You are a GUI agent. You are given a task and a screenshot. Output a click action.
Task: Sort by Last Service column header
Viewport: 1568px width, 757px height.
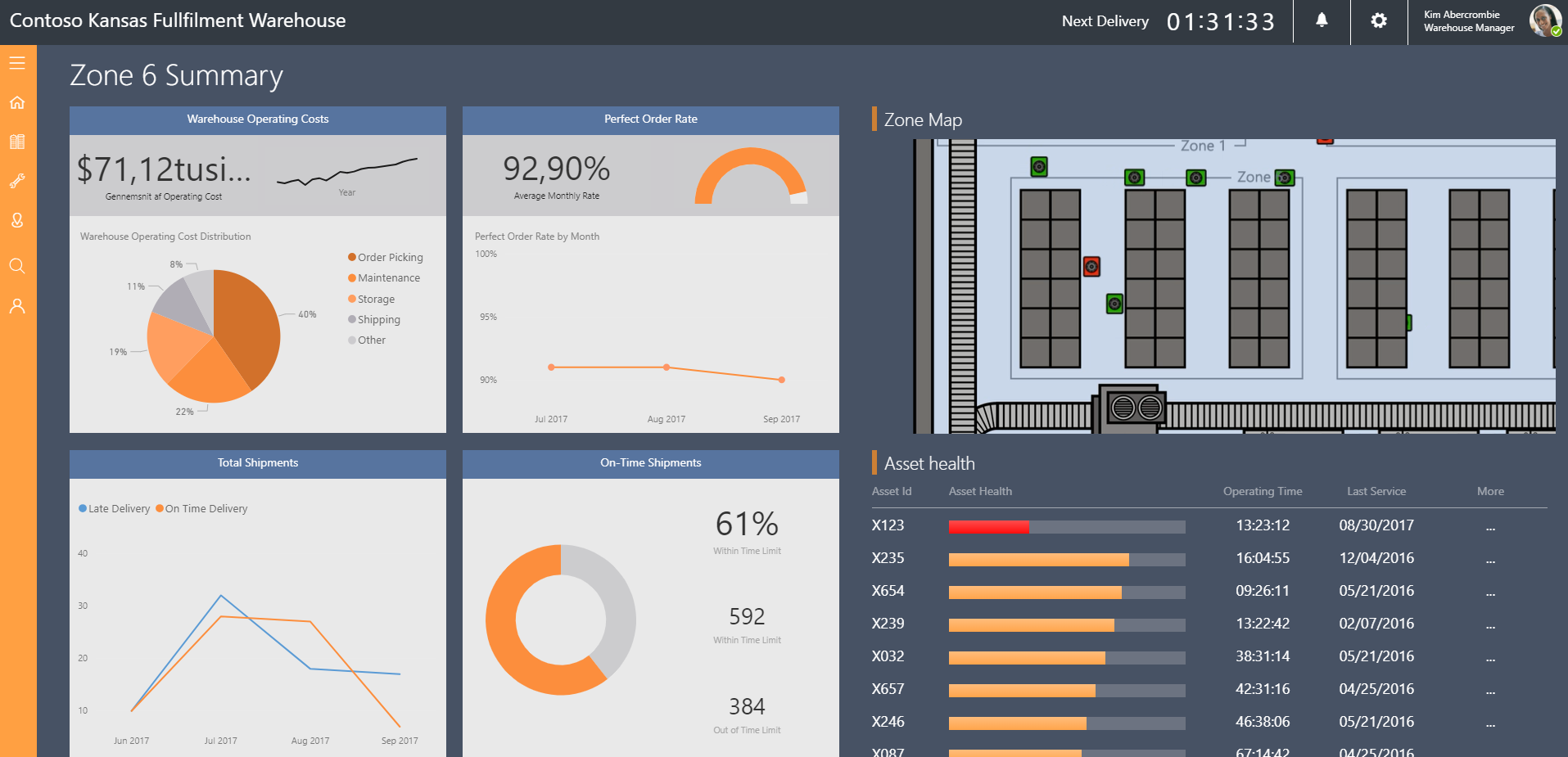[x=1376, y=491]
